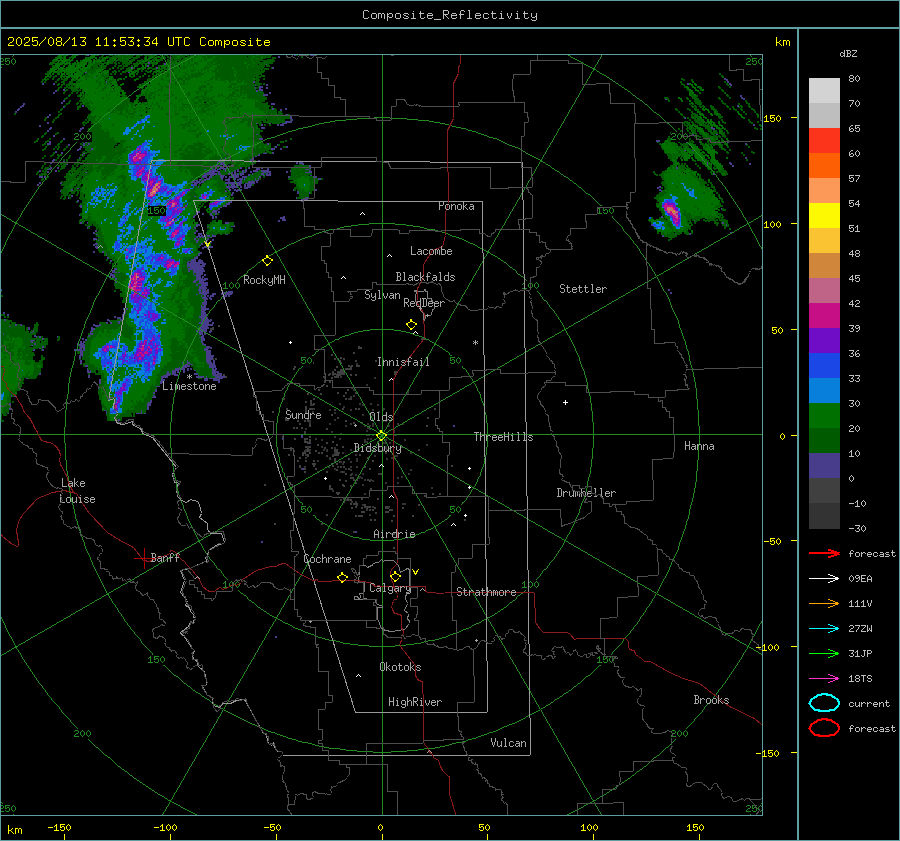Click the 'HighRiver' map label
Screen dimensions: 900x841
click(x=414, y=702)
